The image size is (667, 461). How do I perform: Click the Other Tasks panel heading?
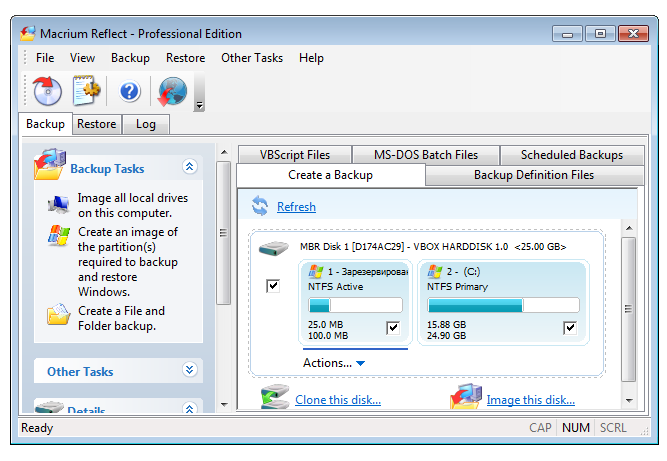click(x=80, y=372)
